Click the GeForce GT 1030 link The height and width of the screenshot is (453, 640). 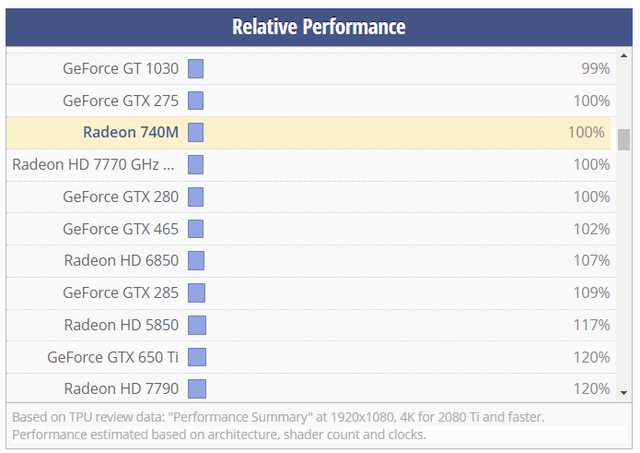click(x=120, y=69)
